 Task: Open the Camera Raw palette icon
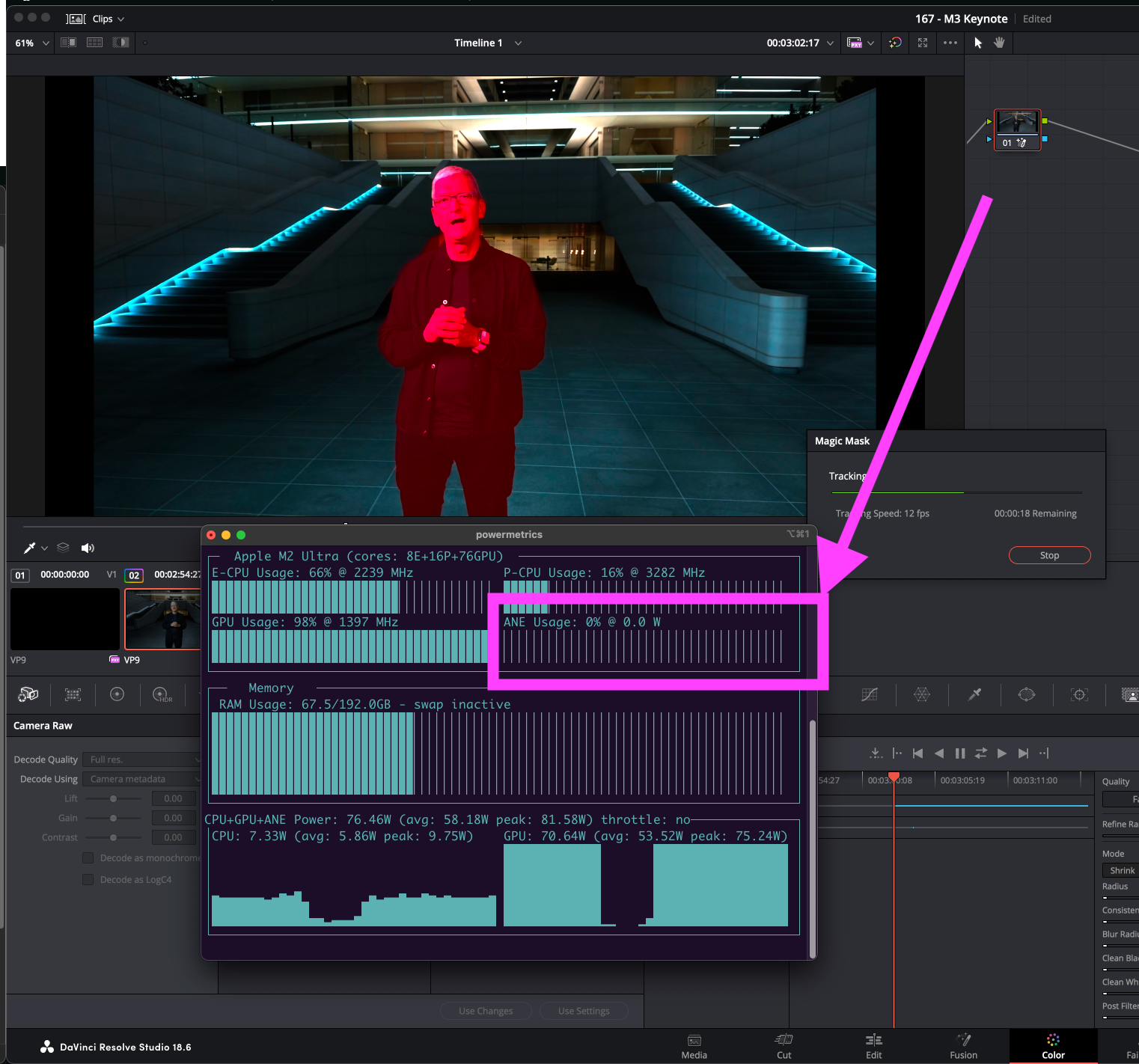pyautogui.click(x=28, y=694)
